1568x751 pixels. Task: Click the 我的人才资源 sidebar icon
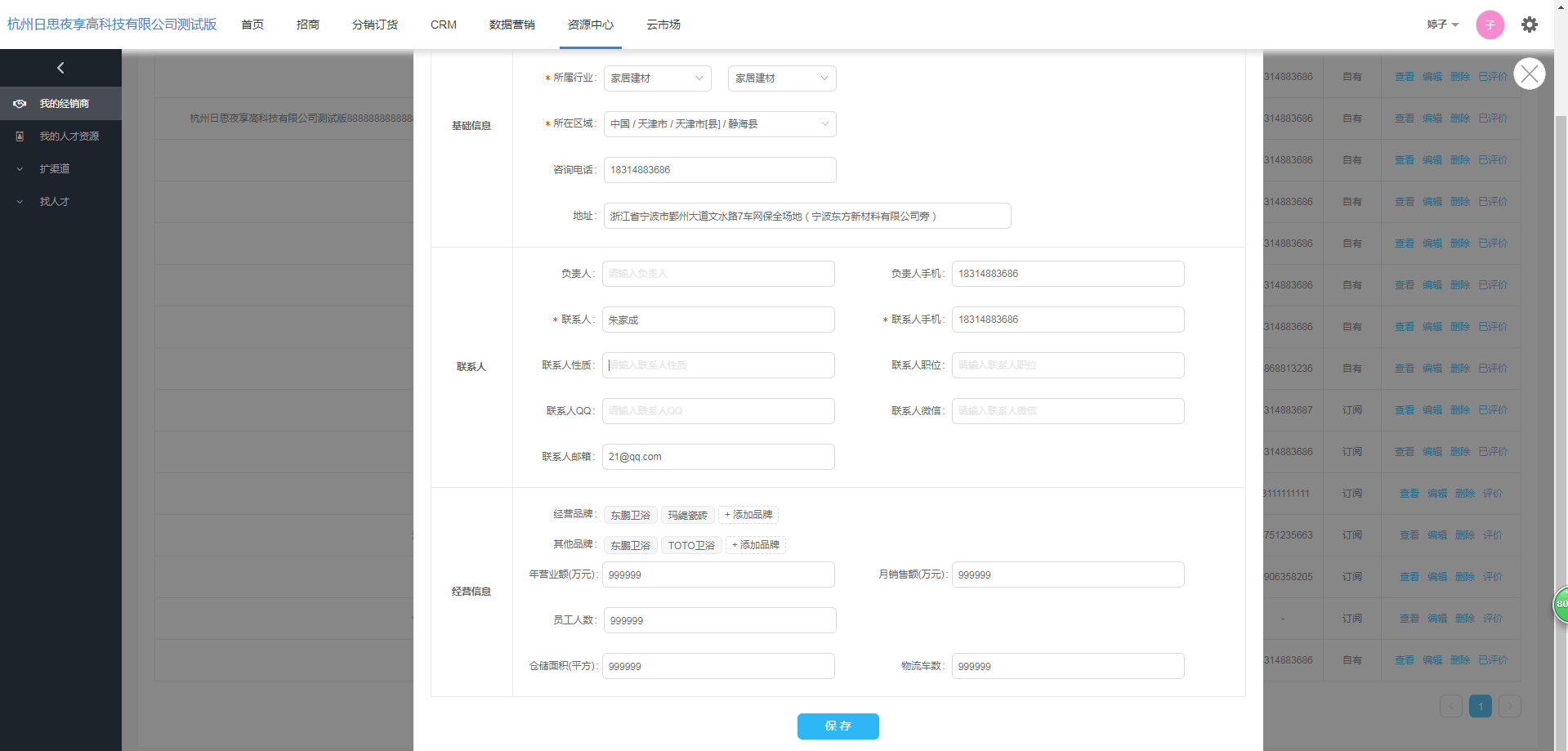[20, 136]
